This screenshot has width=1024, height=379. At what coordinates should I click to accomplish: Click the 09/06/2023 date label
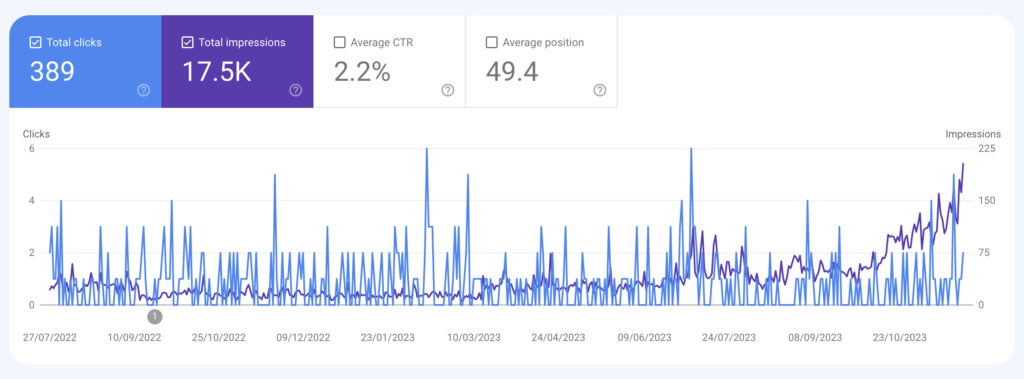tap(645, 338)
